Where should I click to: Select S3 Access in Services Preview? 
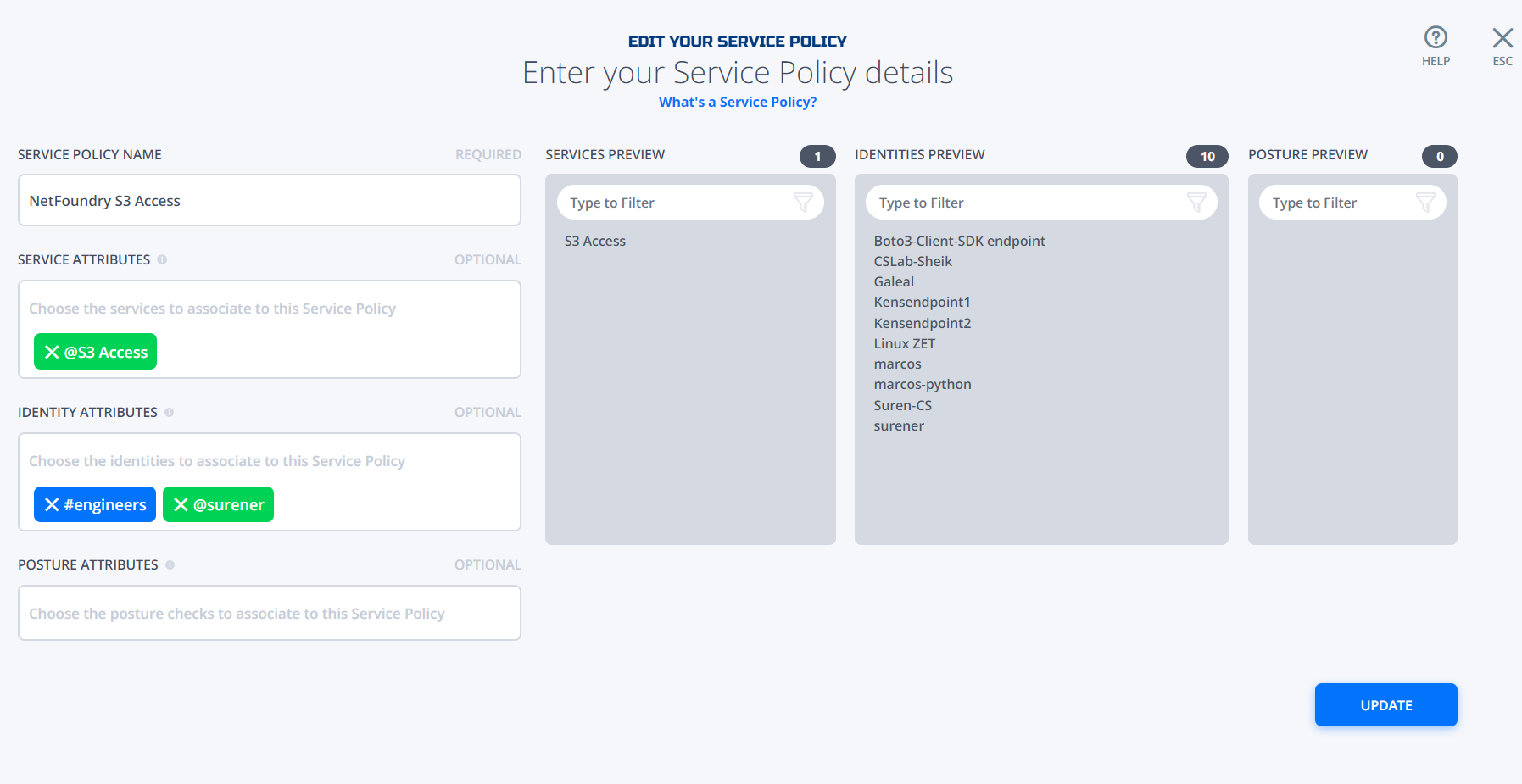click(595, 241)
